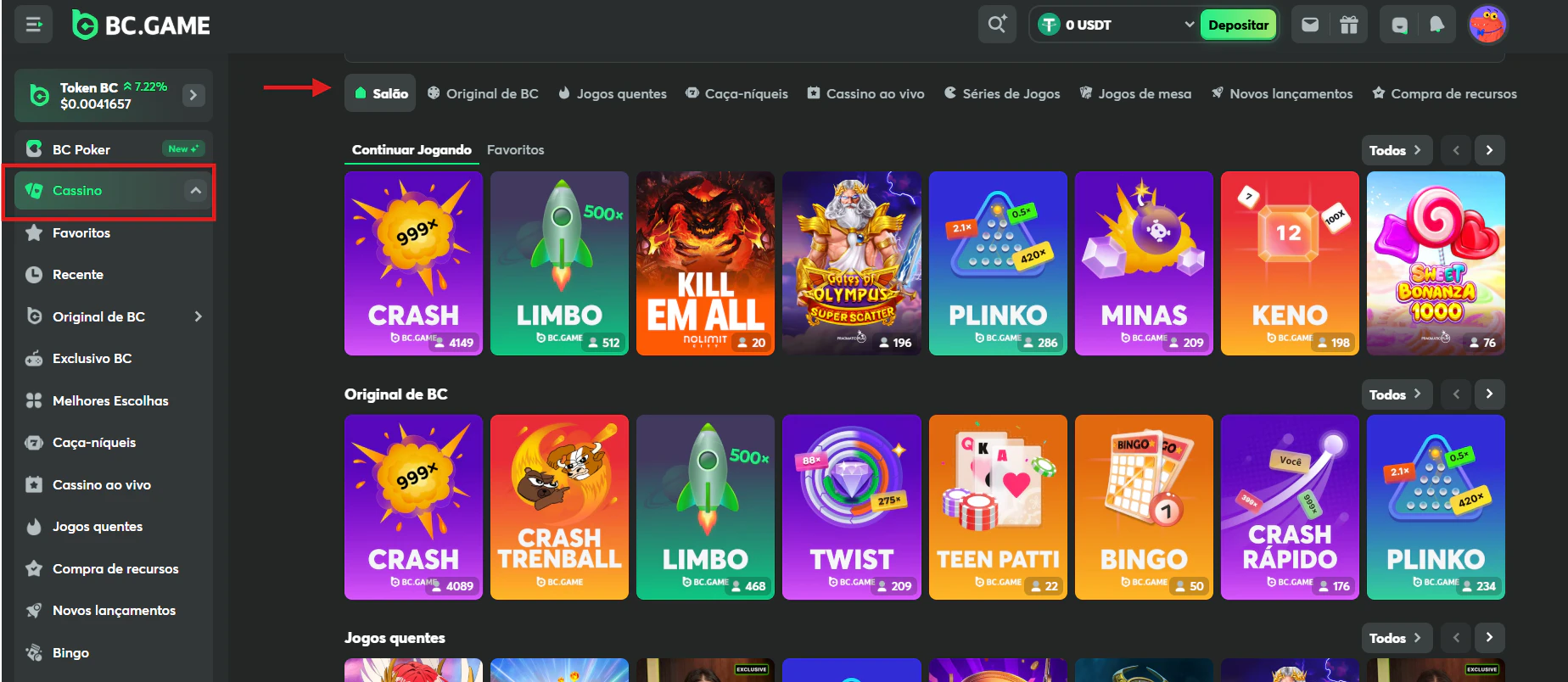
Task: Open Sweet Bonanza 1000 game thumbnail
Action: click(x=1436, y=263)
